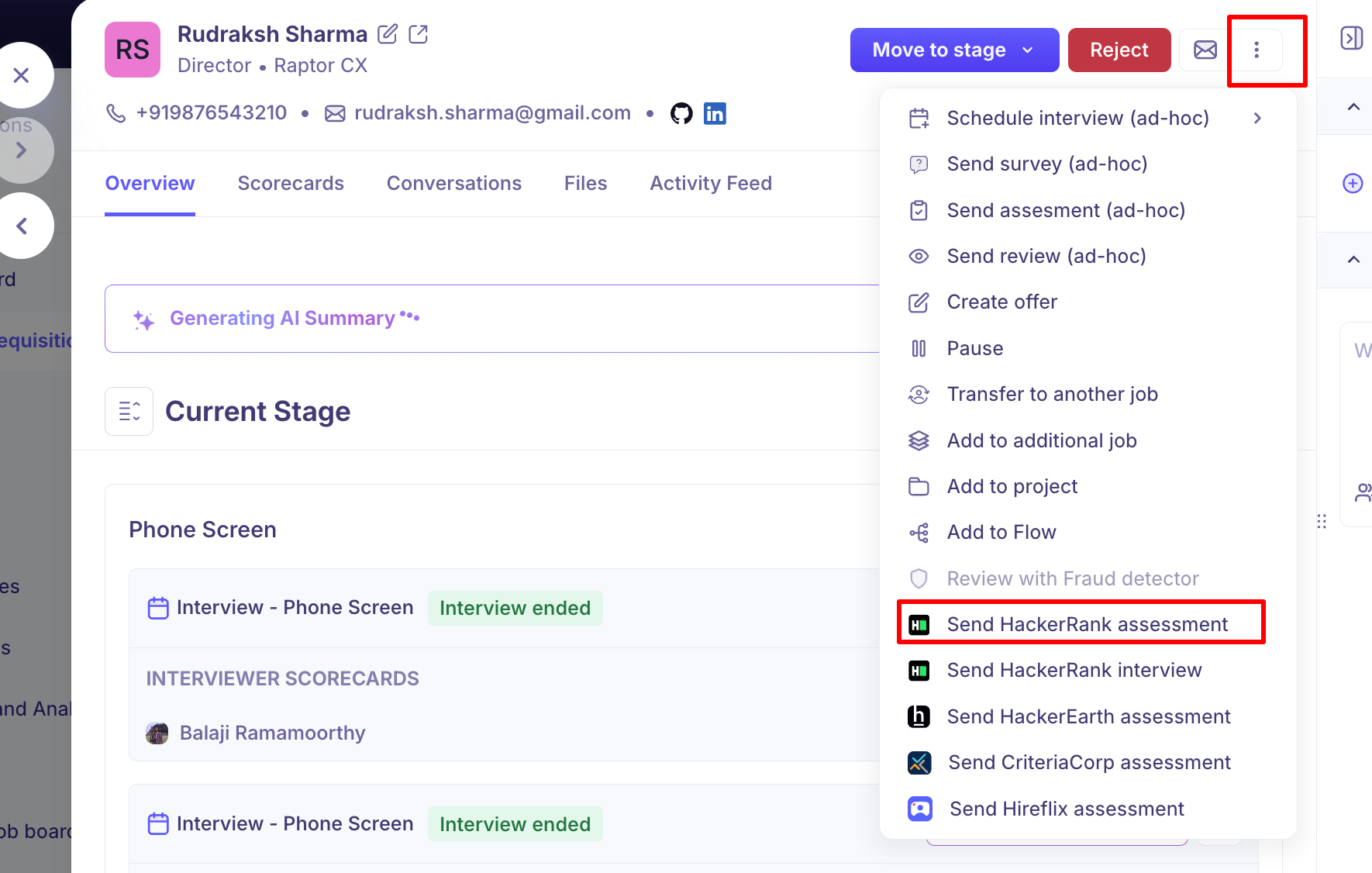Select Send review (ad-hoc)
Screen dimensions: 1372x873
tap(1088, 256)
